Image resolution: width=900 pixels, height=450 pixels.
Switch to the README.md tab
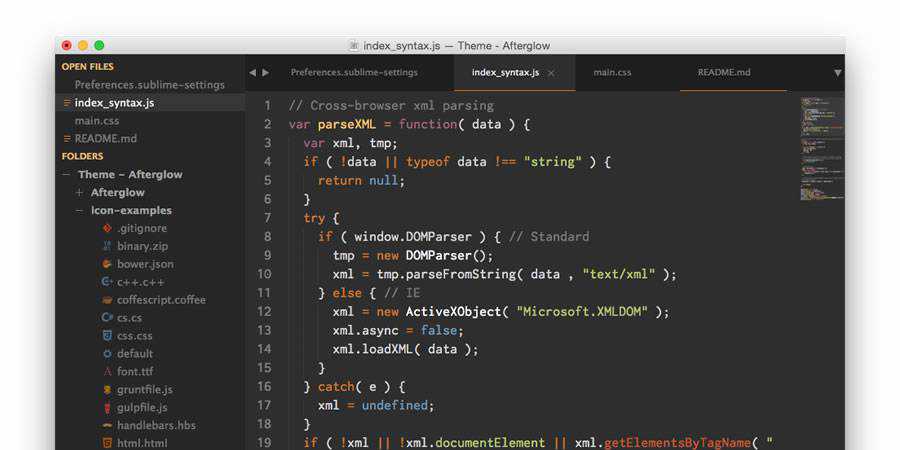[723, 73]
